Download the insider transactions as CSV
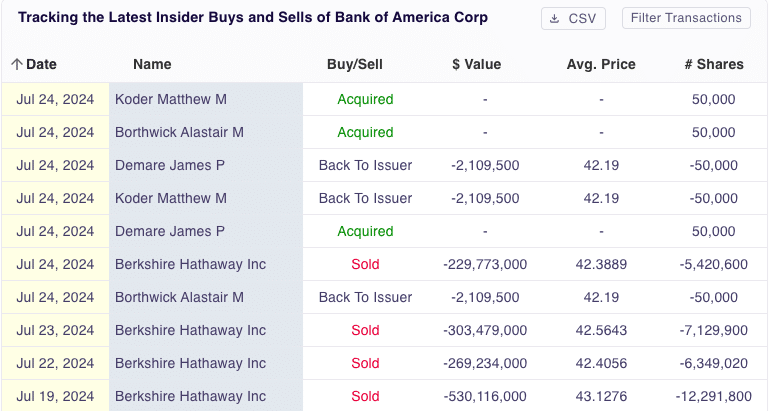 (x=573, y=18)
